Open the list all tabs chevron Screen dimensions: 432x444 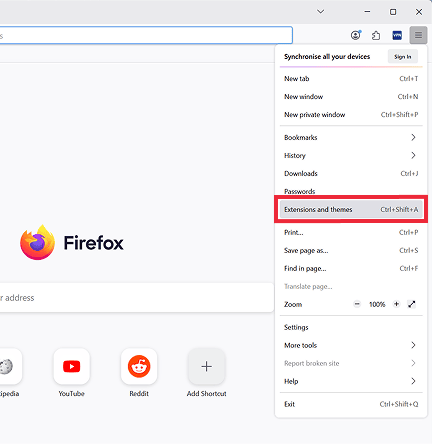[320, 12]
